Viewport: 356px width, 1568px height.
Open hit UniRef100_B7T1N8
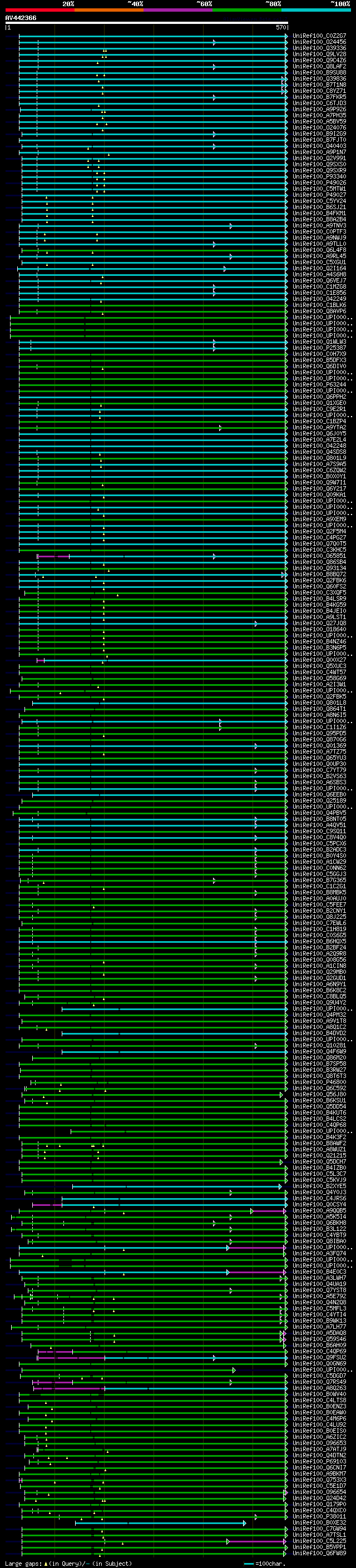point(319,85)
